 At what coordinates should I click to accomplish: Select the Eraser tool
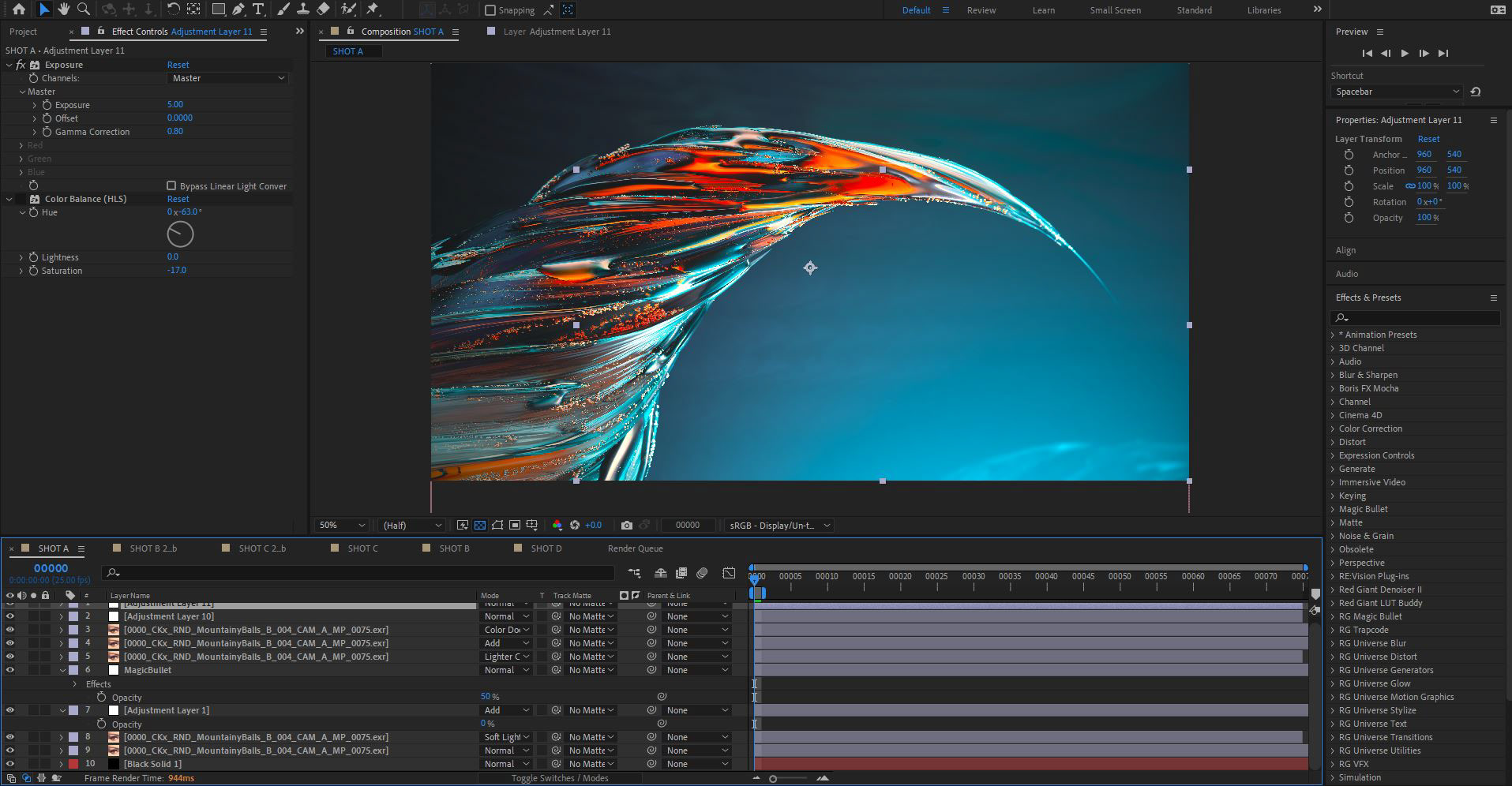(323, 9)
